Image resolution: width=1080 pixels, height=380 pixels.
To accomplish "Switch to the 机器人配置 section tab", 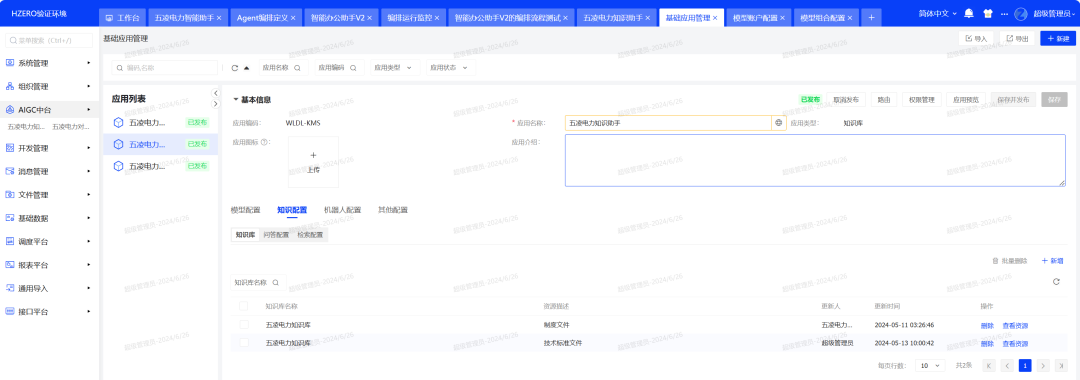I will [x=342, y=209].
